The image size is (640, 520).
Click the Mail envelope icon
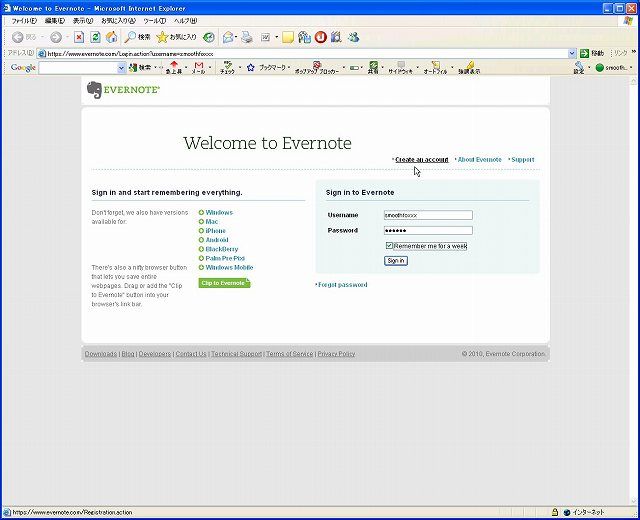click(228, 37)
